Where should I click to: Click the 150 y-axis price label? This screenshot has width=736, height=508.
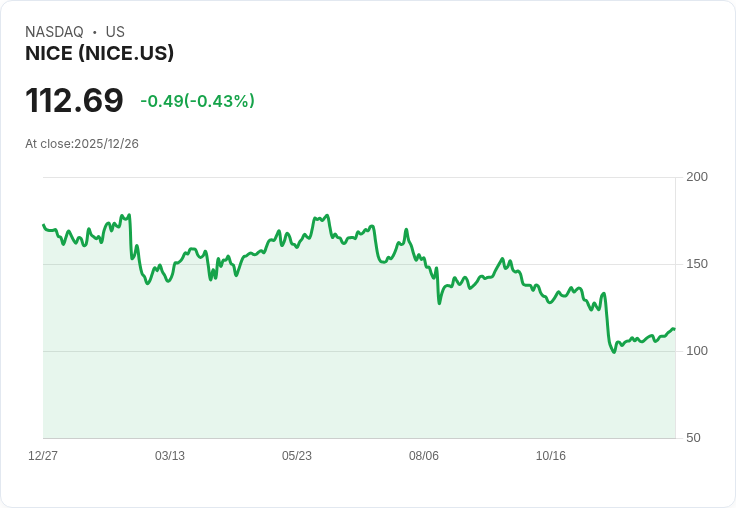tap(697, 264)
